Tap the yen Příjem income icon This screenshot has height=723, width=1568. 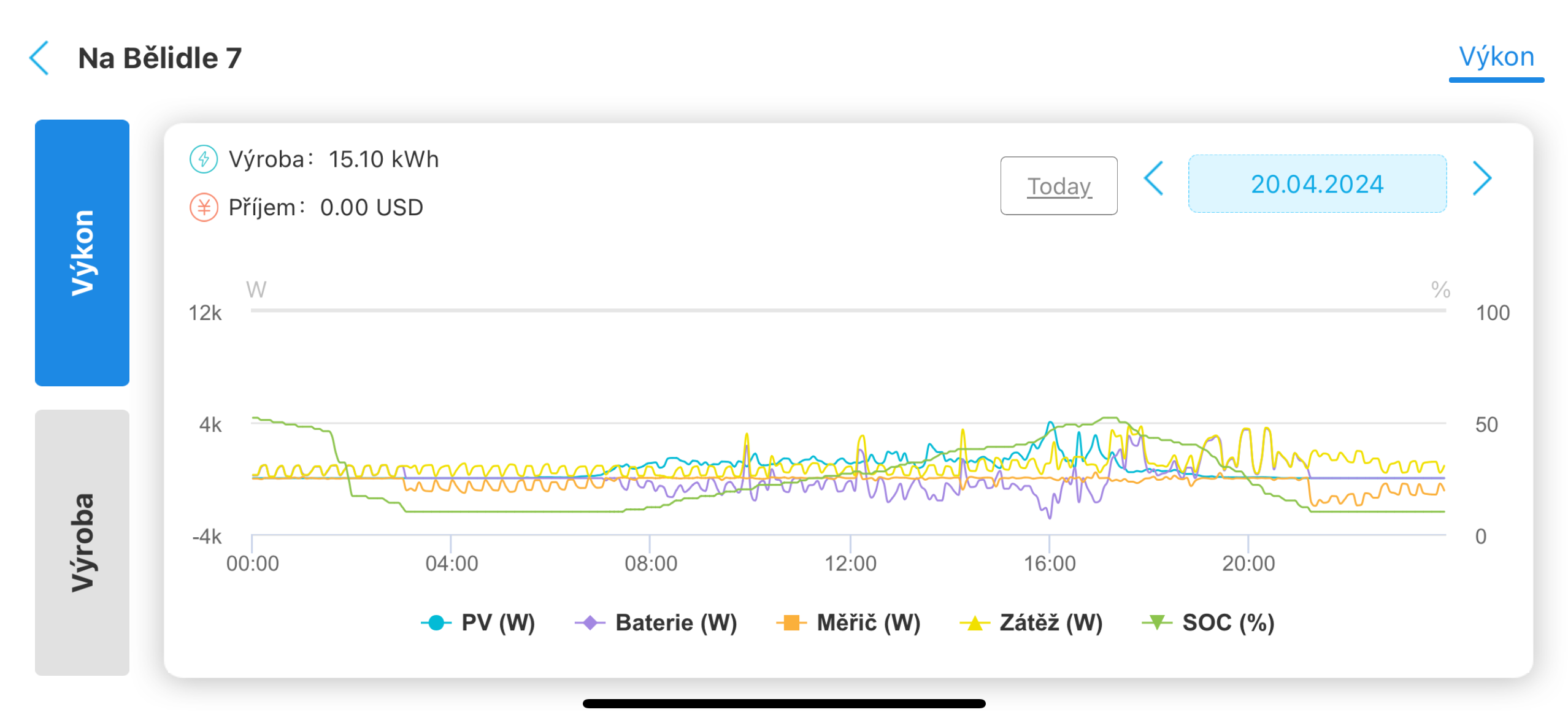(204, 207)
